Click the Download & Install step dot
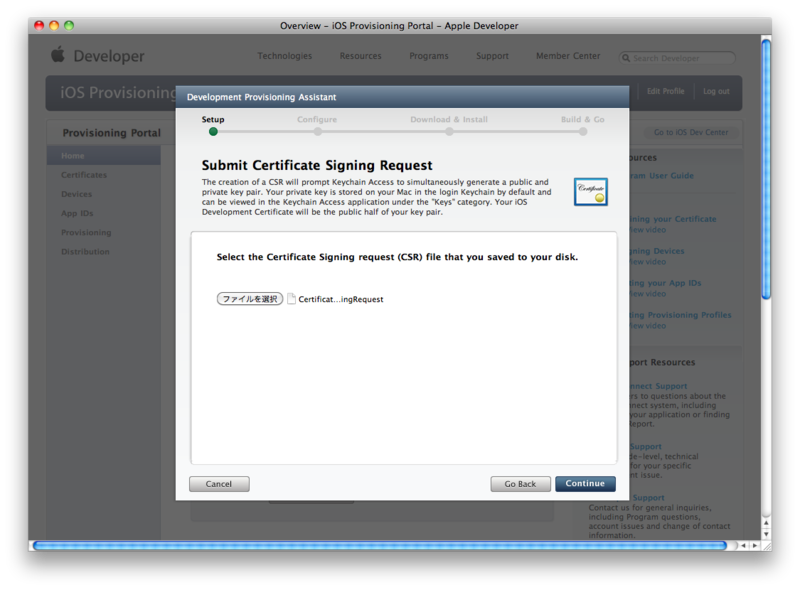The width and height of the screenshot is (800, 590). [x=449, y=132]
